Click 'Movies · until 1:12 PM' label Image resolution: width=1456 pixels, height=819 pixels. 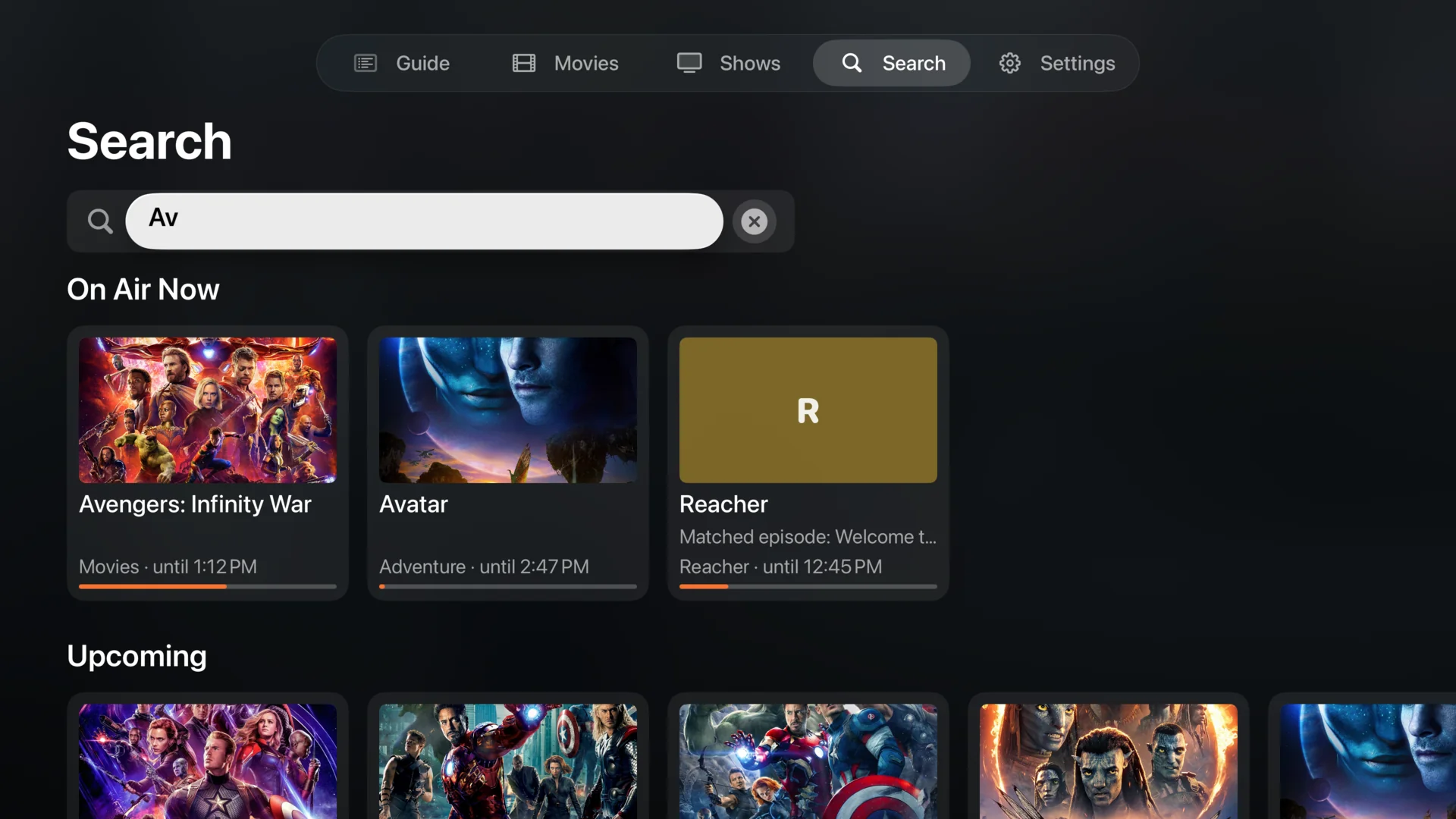[x=168, y=566]
